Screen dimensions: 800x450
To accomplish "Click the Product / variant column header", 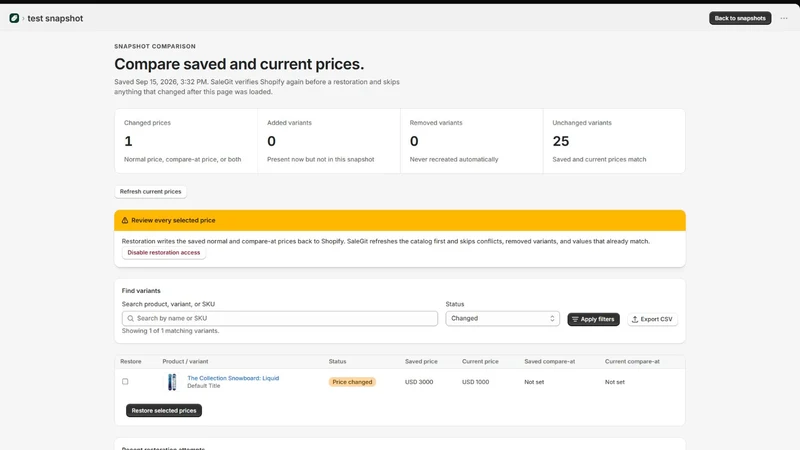I will [x=185, y=361].
